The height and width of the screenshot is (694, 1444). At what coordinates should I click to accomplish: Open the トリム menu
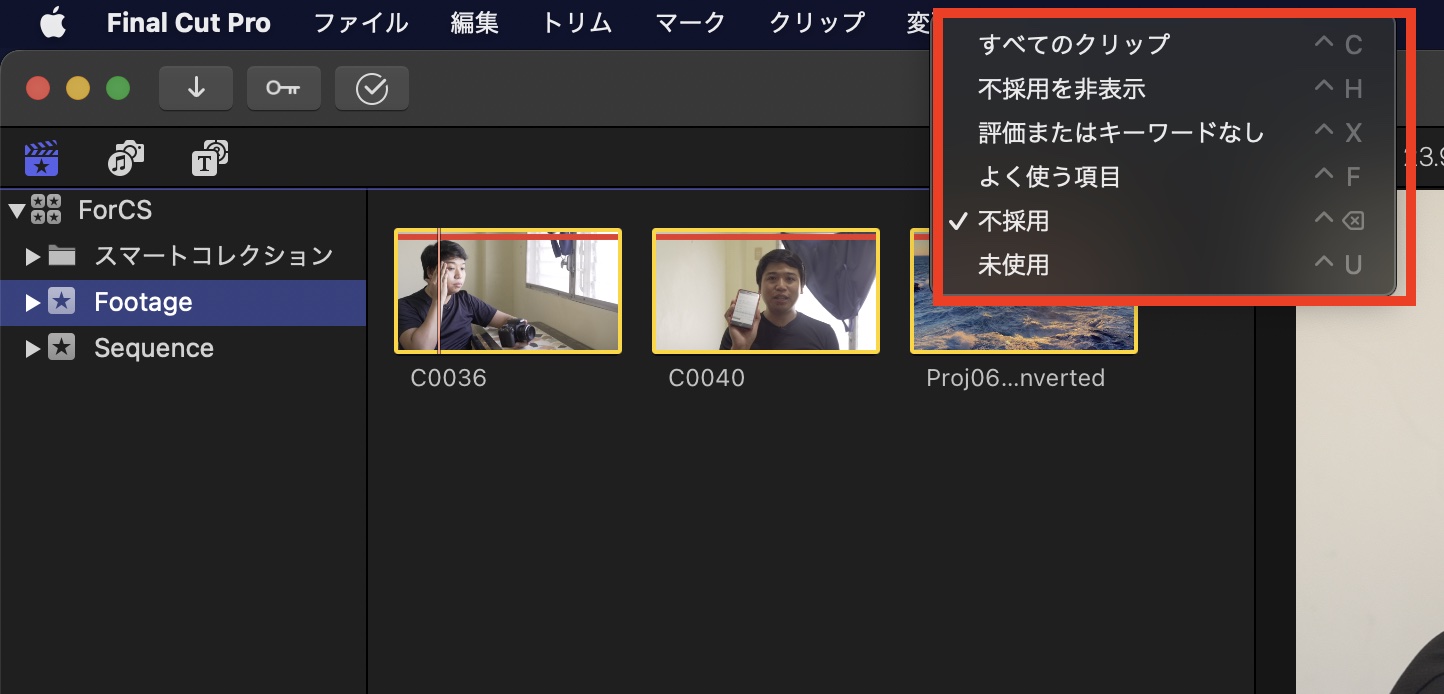(x=577, y=23)
